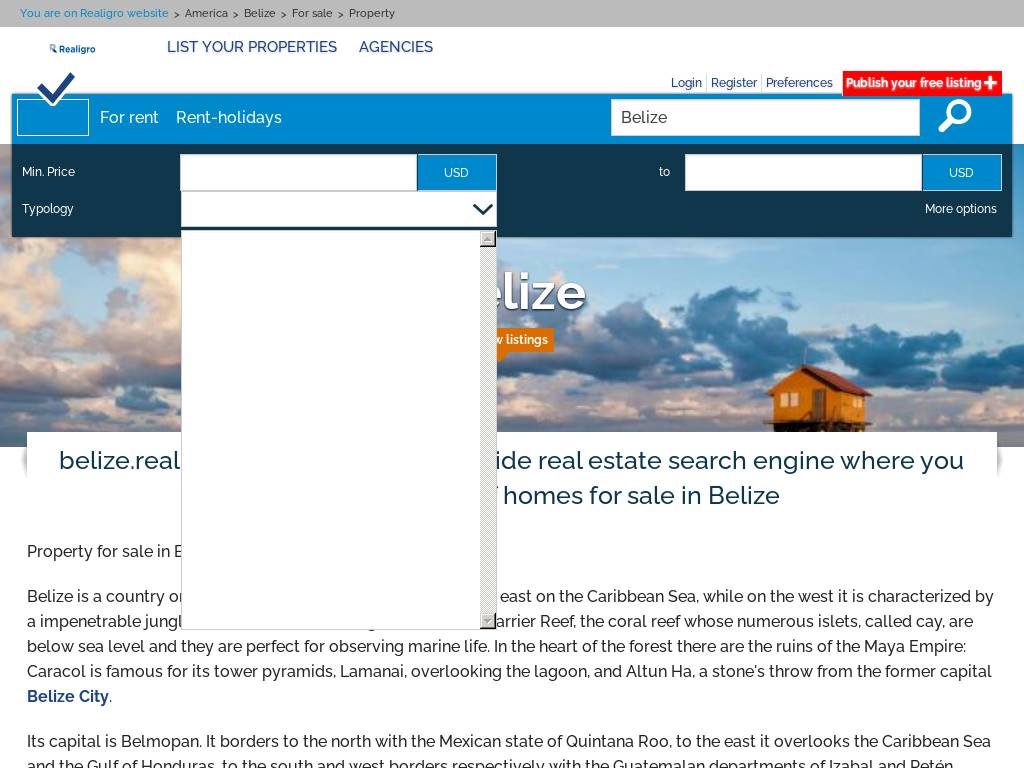The width and height of the screenshot is (1024, 768).
Task: Click the dropdown list's scroll up arrow
Action: coord(488,239)
